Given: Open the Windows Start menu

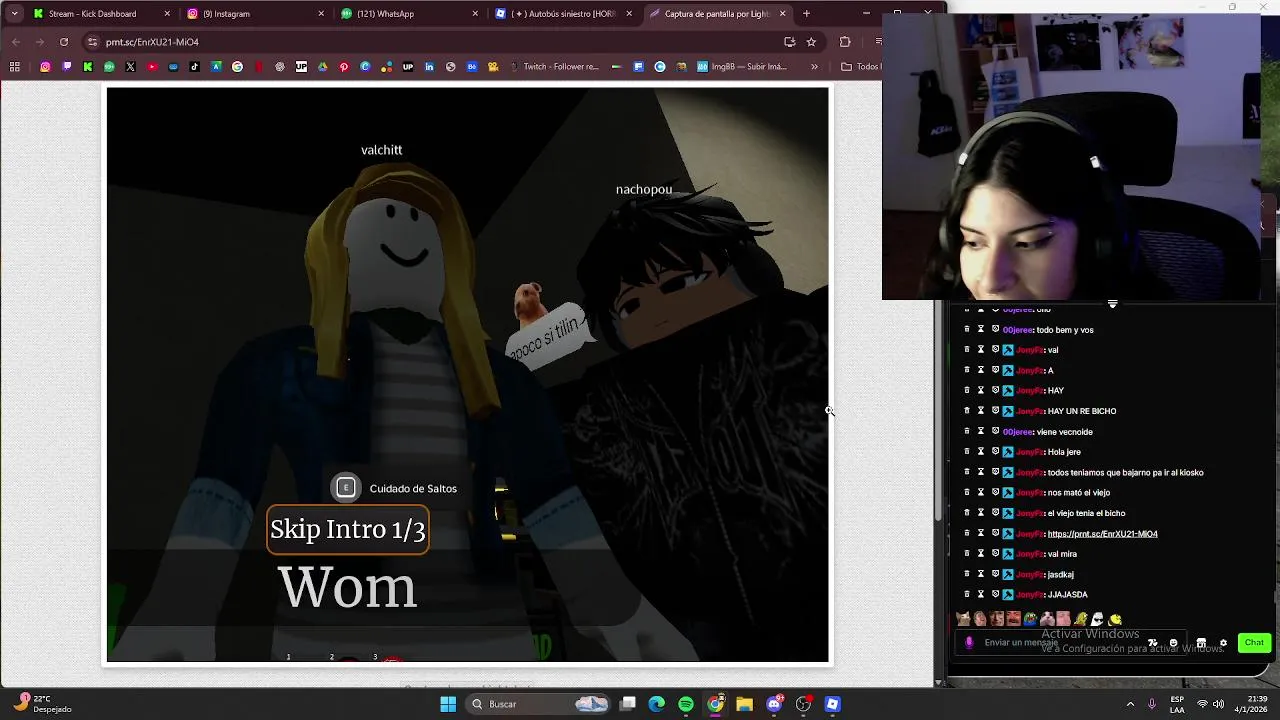Looking at the screenshot, I should click(x=448, y=704).
